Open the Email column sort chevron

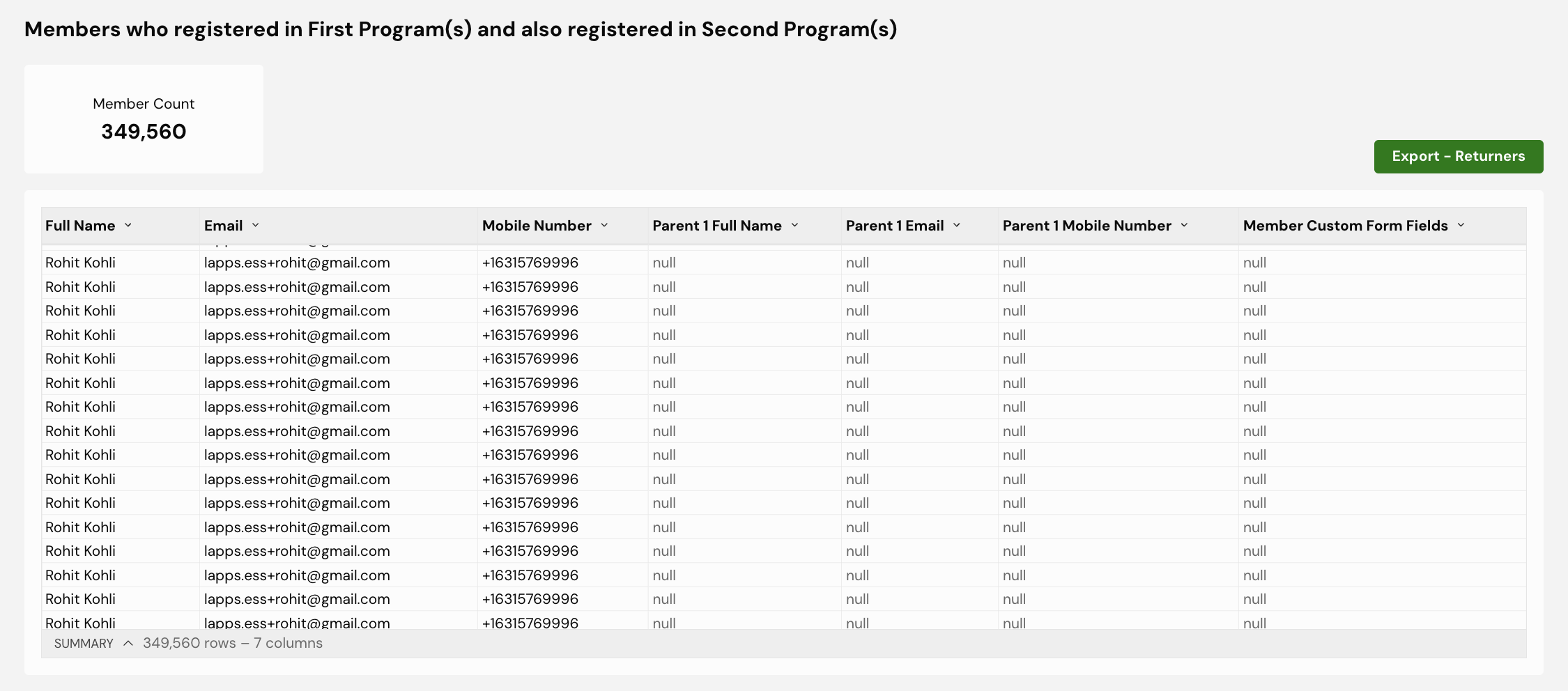point(256,225)
